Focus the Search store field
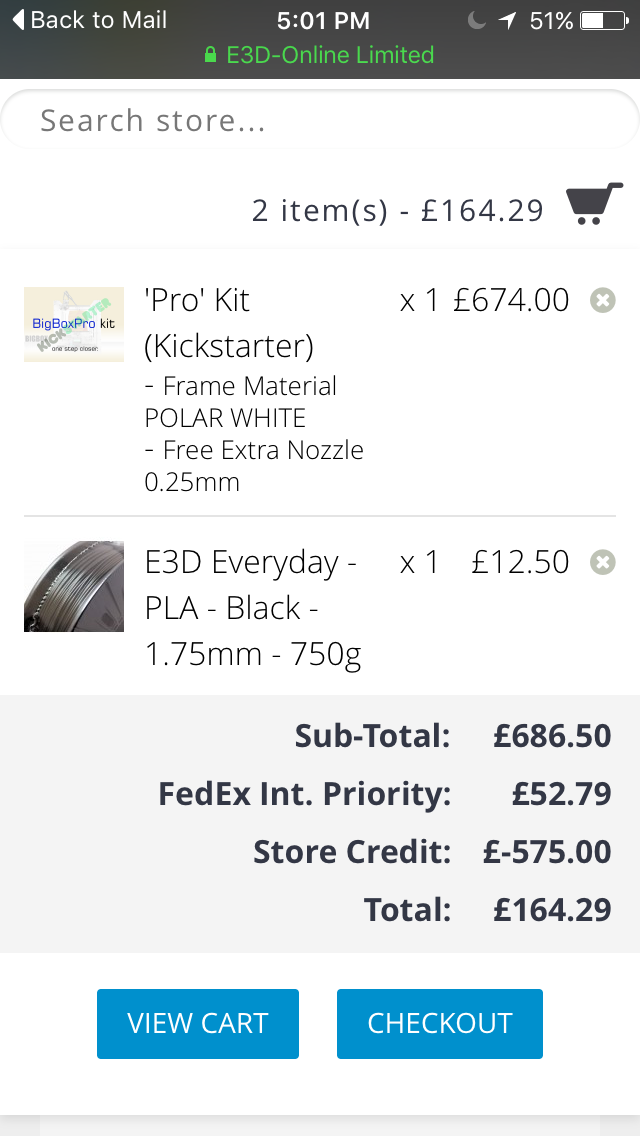 pos(320,121)
